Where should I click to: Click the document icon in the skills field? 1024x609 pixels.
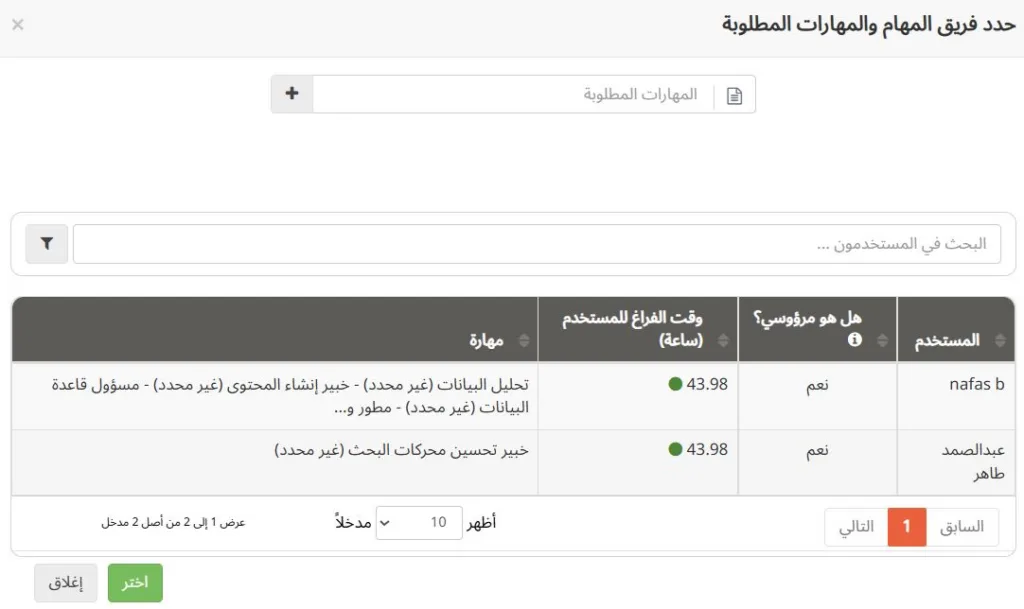[735, 95]
